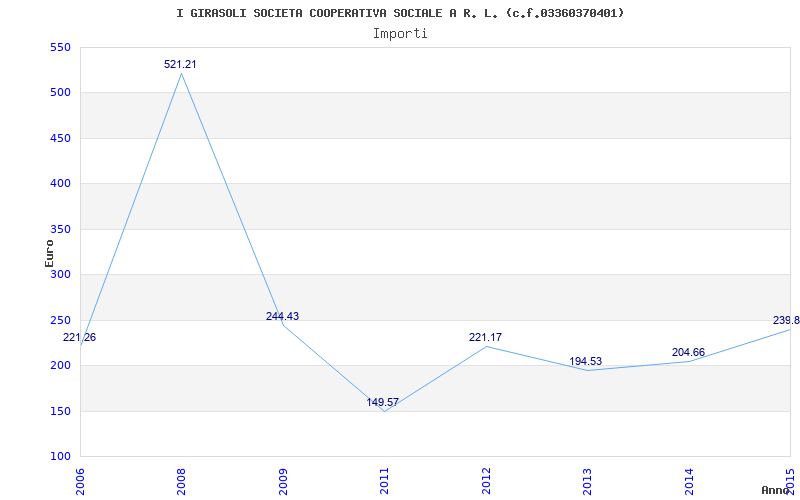
Task: Click the 150 y-axis tick label
Action: tap(60, 411)
